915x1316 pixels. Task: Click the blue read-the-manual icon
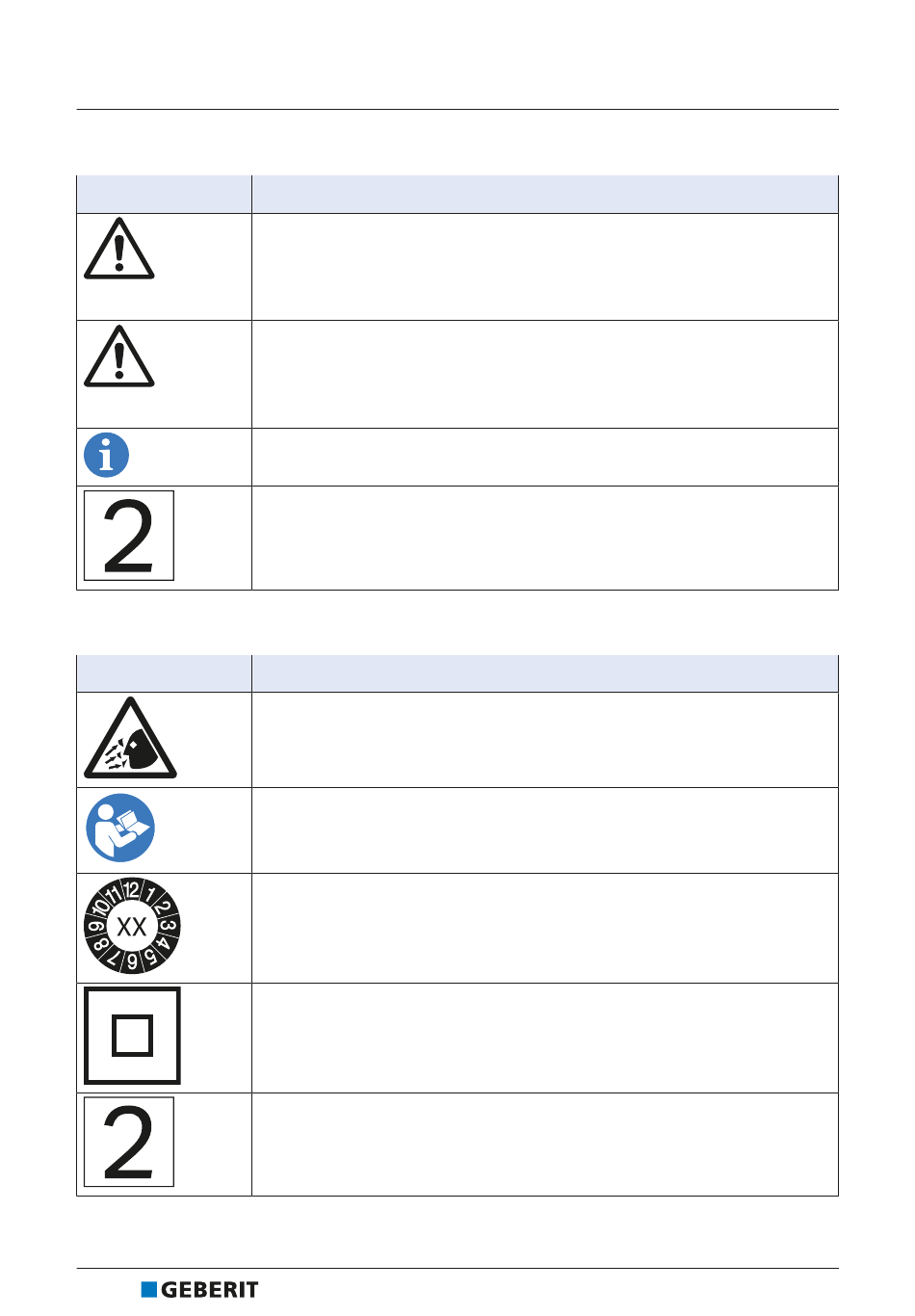120,828
